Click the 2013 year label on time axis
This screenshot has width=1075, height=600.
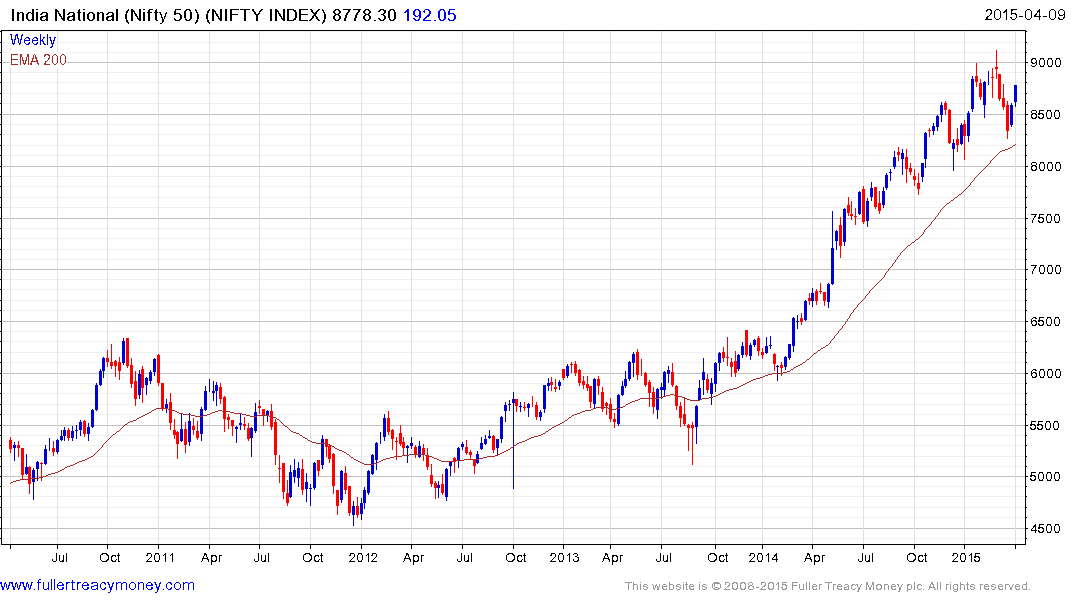point(564,557)
